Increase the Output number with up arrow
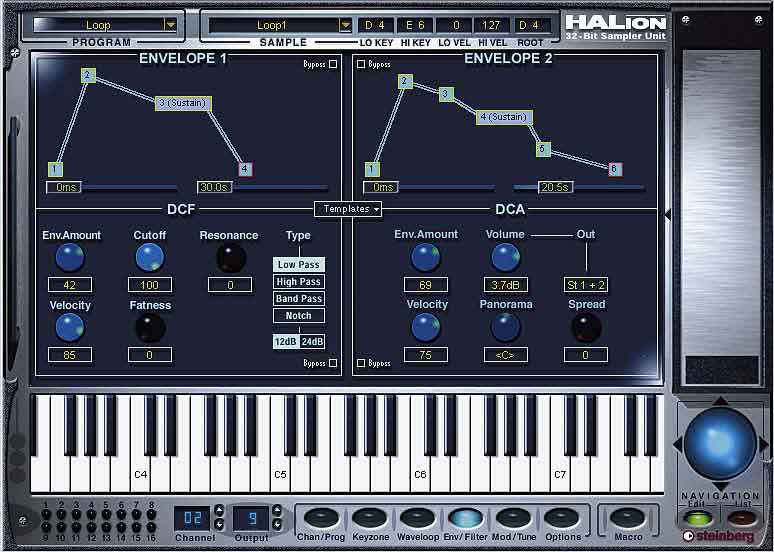 (x=277, y=511)
